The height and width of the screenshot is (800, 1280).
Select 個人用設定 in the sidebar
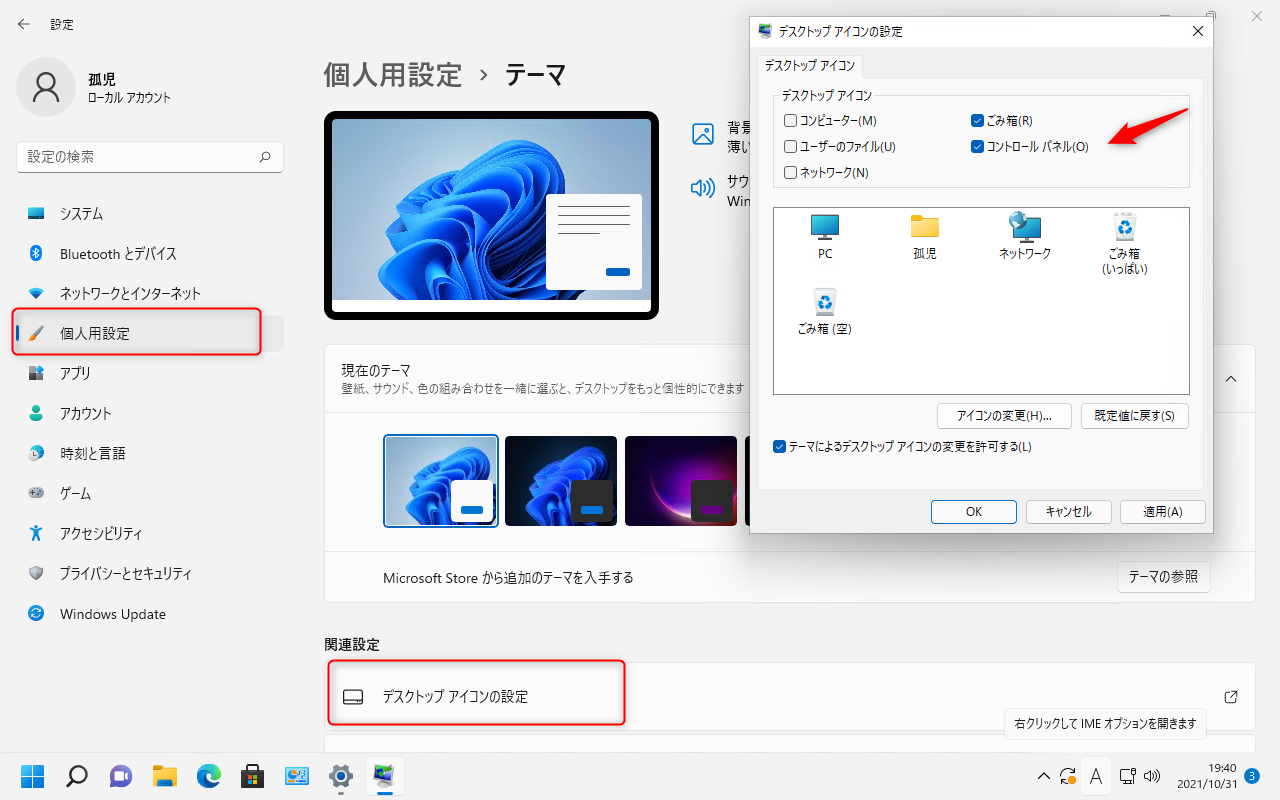point(150,334)
